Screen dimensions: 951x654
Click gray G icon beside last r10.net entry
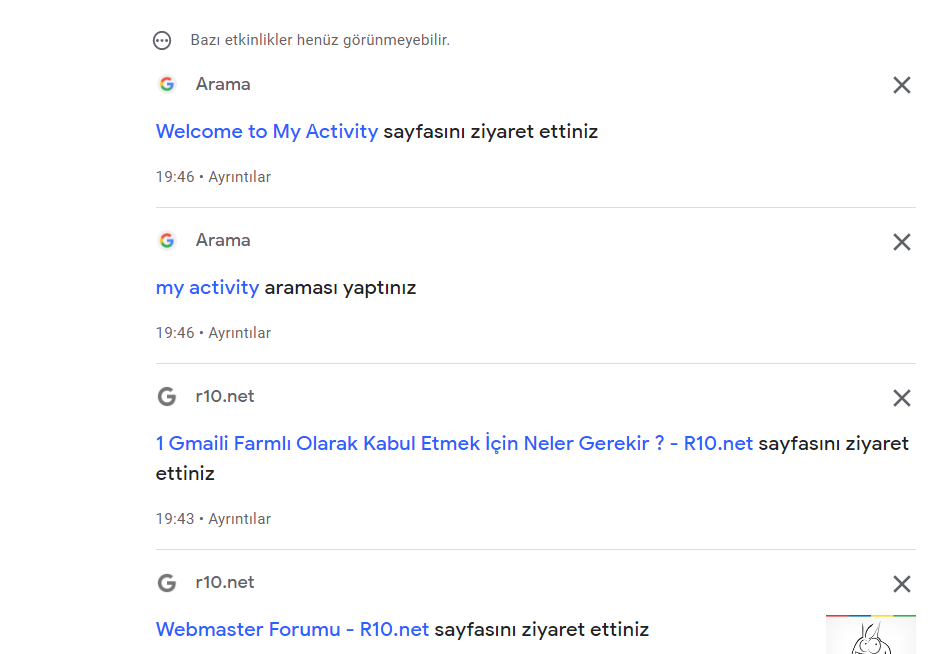pyautogui.click(x=167, y=583)
